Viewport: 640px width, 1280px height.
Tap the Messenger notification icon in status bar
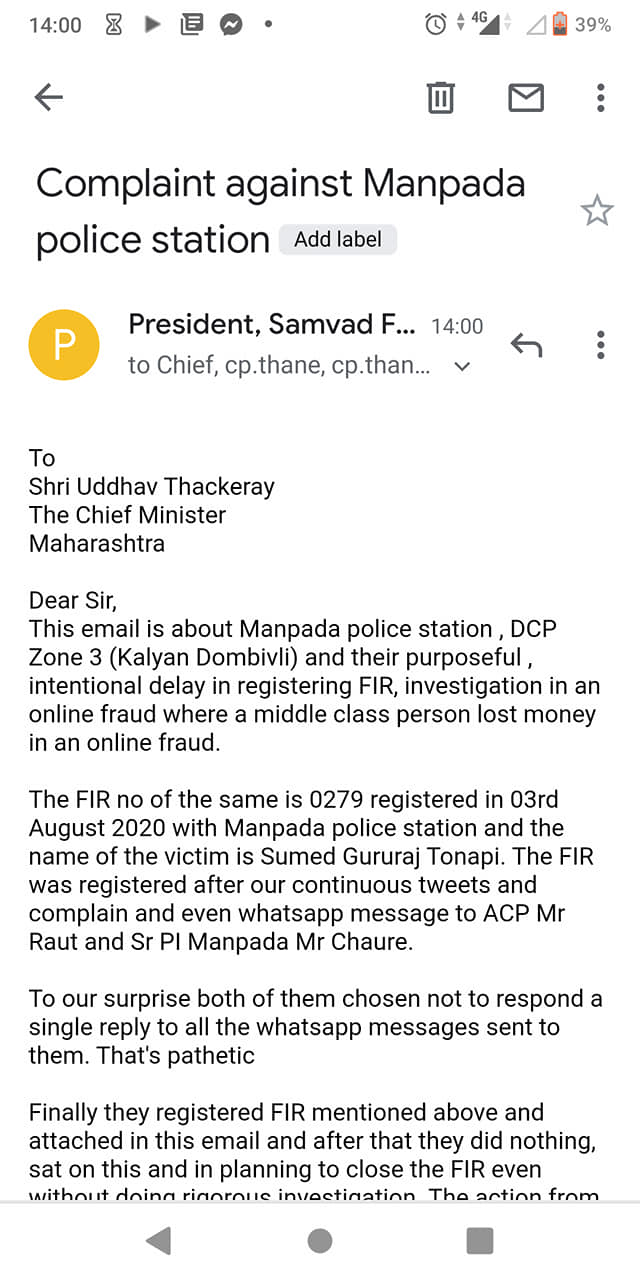231,25
